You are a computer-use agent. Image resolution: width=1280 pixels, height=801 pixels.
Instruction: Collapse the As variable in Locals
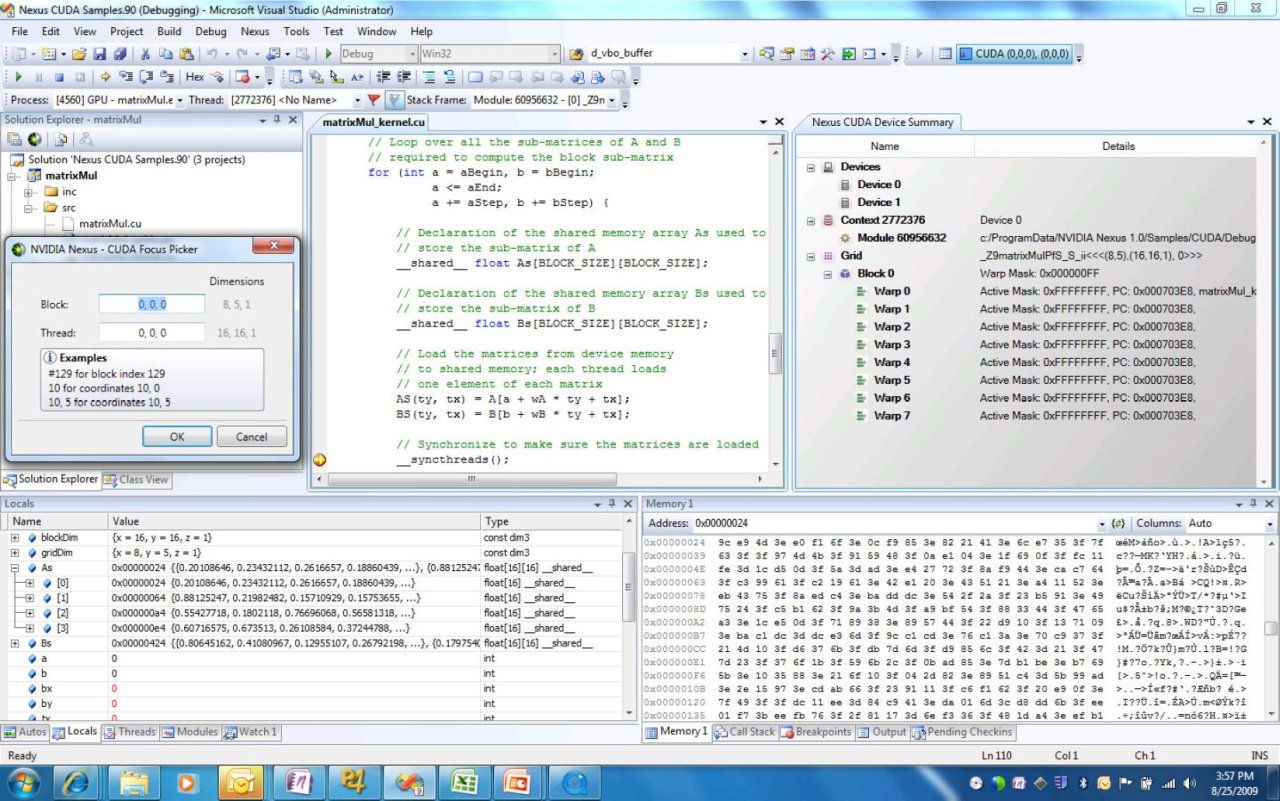coord(15,568)
